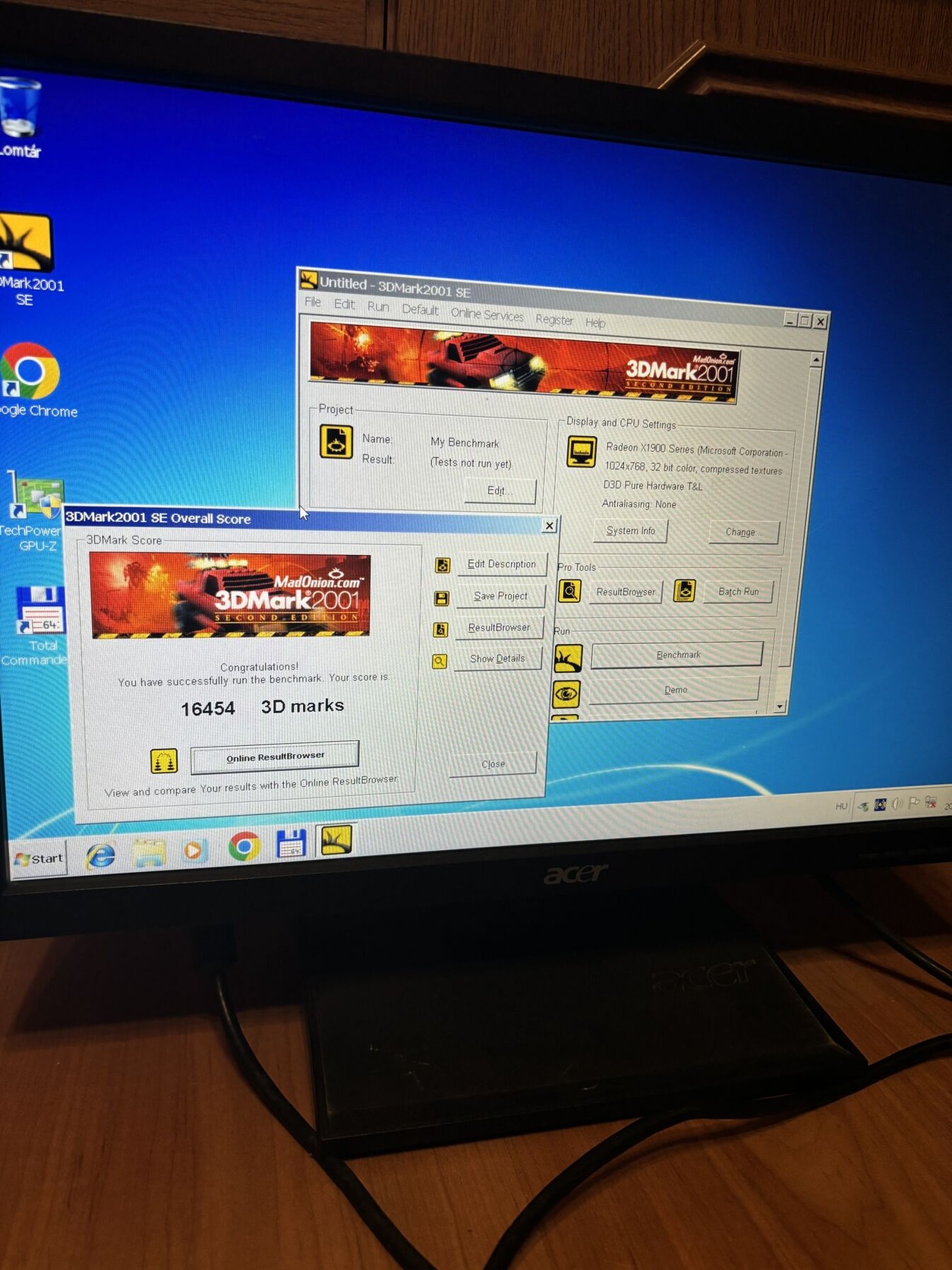The image size is (952, 1270).
Task: Click the Edit Description button
Action: point(501,564)
